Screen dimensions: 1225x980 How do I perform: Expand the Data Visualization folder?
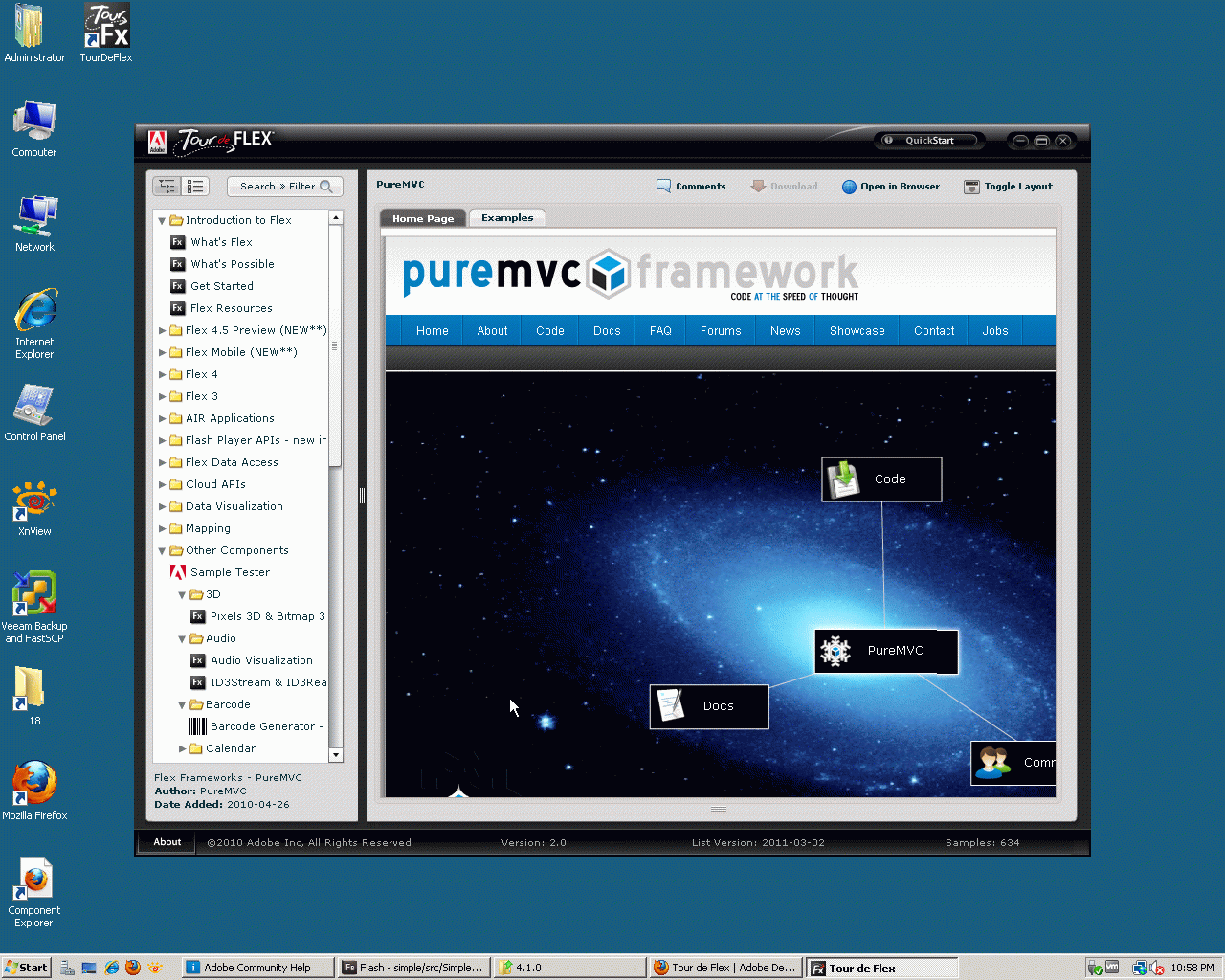162,506
